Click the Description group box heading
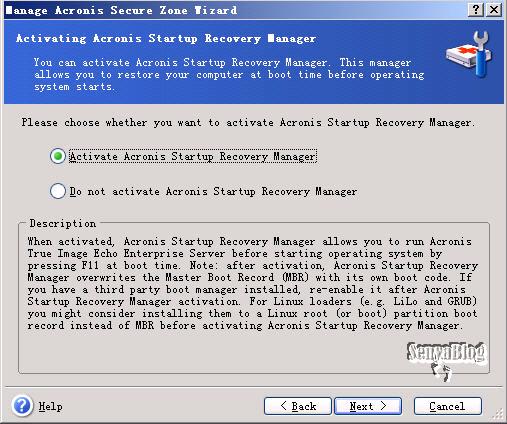The image size is (507, 424). tap(63, 223)
